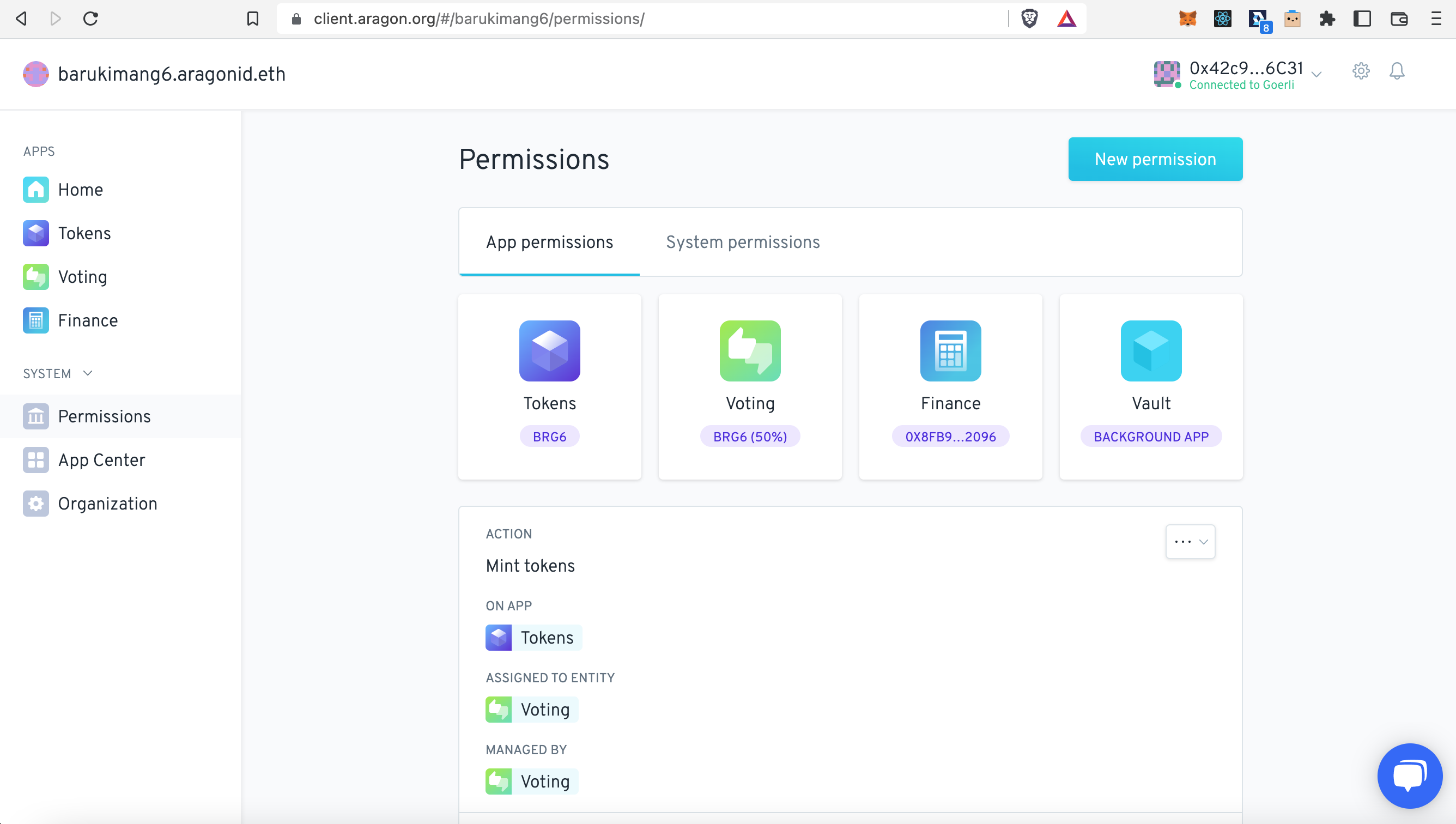Click the New permission button
This screenshot has width=1456, height=824.
(1155, 159)
